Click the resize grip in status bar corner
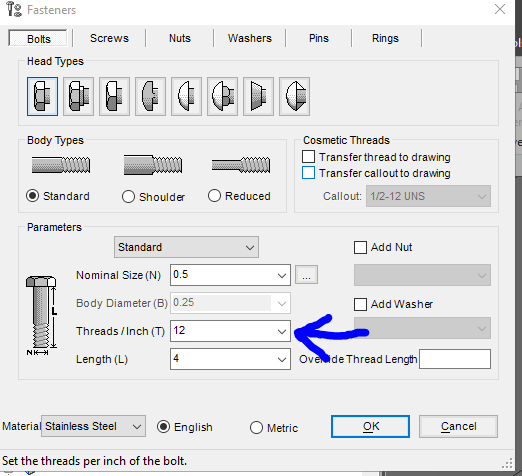 507,463
